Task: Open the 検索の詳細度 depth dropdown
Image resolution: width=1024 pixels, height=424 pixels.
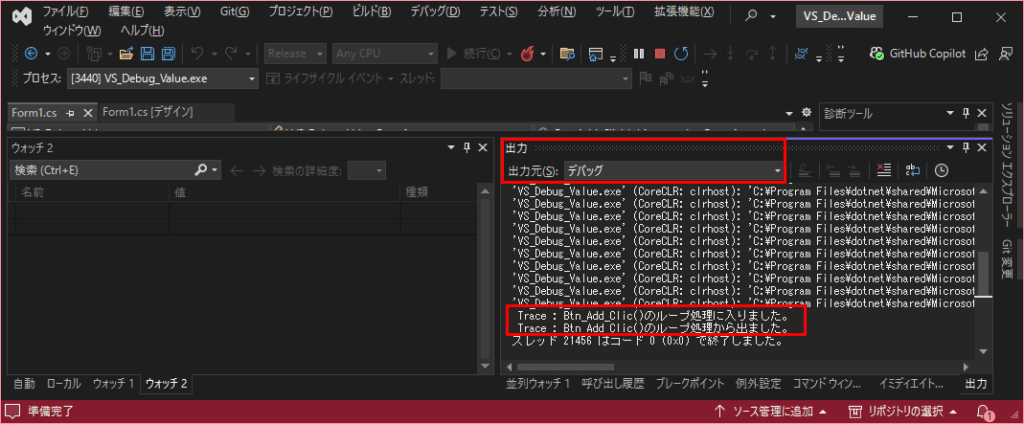Action: coord(366,171)
